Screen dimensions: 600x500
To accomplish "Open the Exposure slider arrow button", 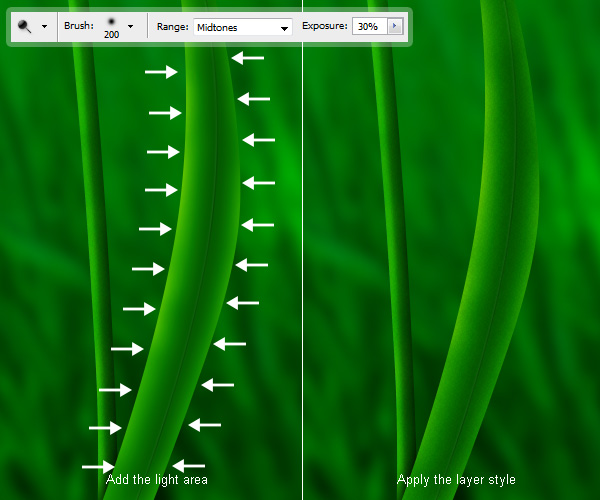I will pyautogui.click(x=395, y=26).
